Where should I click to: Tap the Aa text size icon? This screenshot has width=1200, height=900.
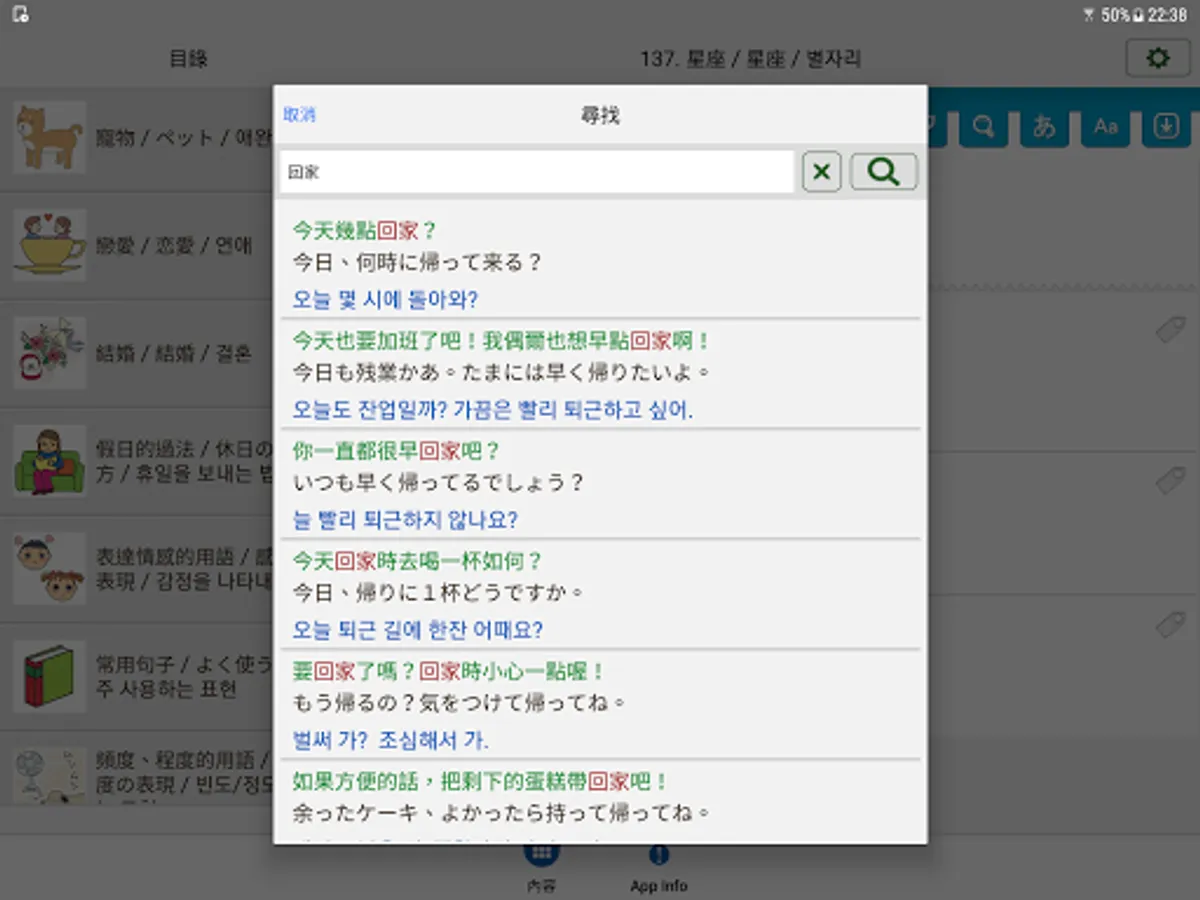(1105, 126)
